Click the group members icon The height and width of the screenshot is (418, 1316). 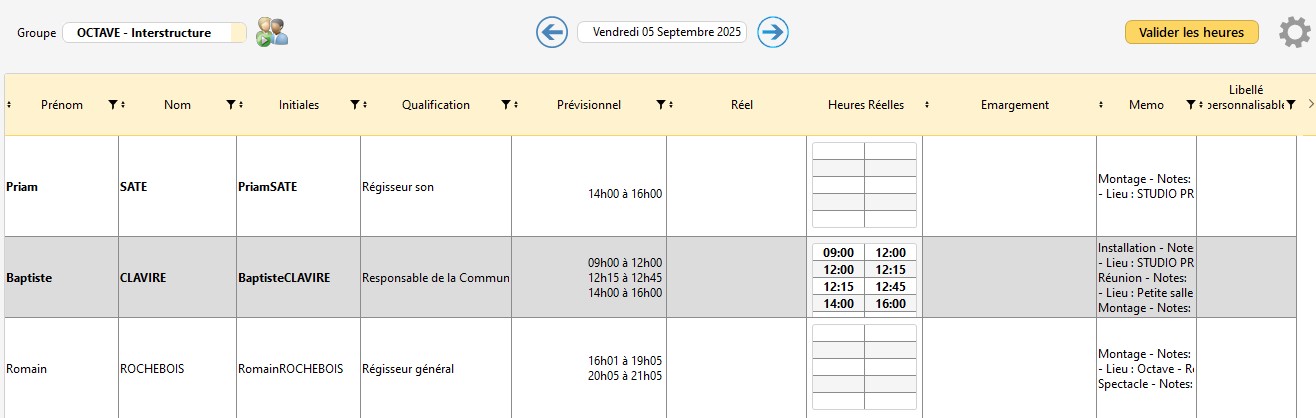(271, 32)
